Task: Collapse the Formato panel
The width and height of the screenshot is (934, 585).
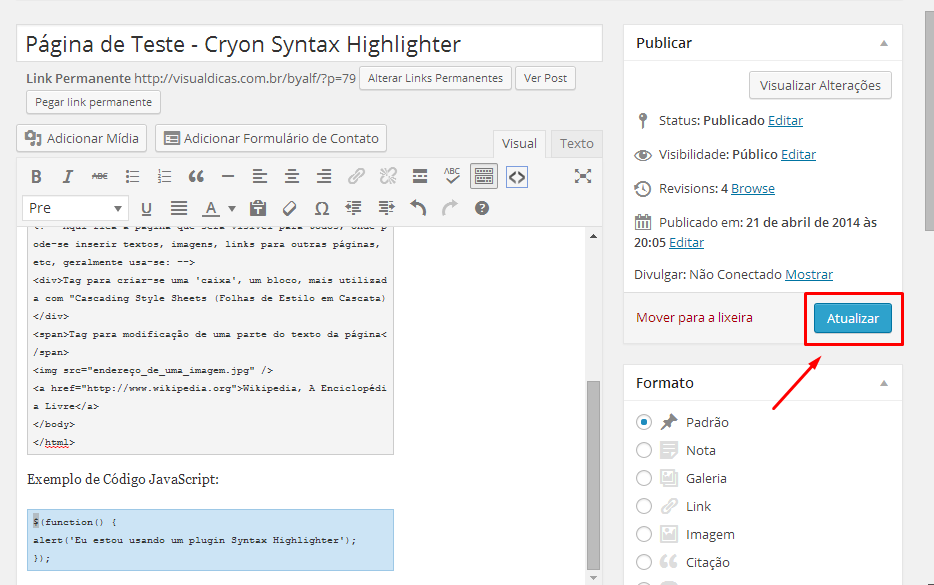Action: (x=884, y=383)
